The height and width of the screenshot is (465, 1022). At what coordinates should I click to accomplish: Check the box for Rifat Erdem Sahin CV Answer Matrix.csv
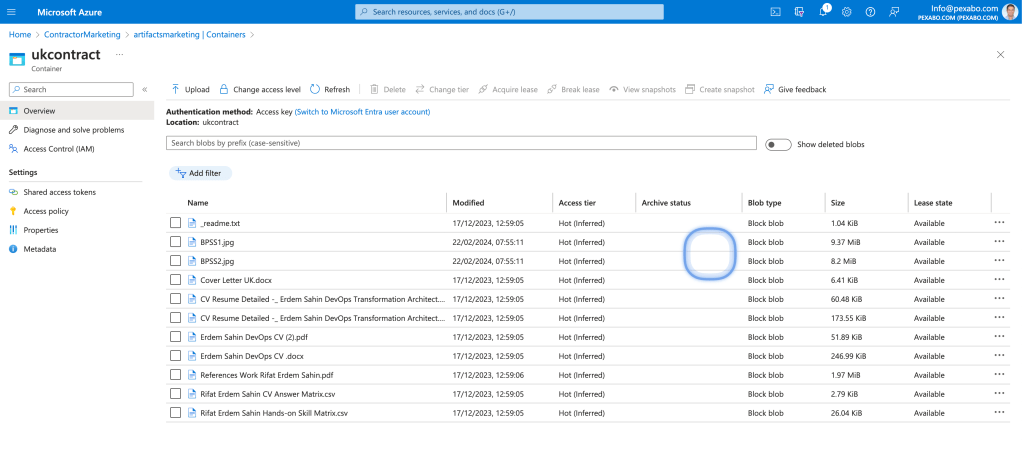(x=175, y=393)
